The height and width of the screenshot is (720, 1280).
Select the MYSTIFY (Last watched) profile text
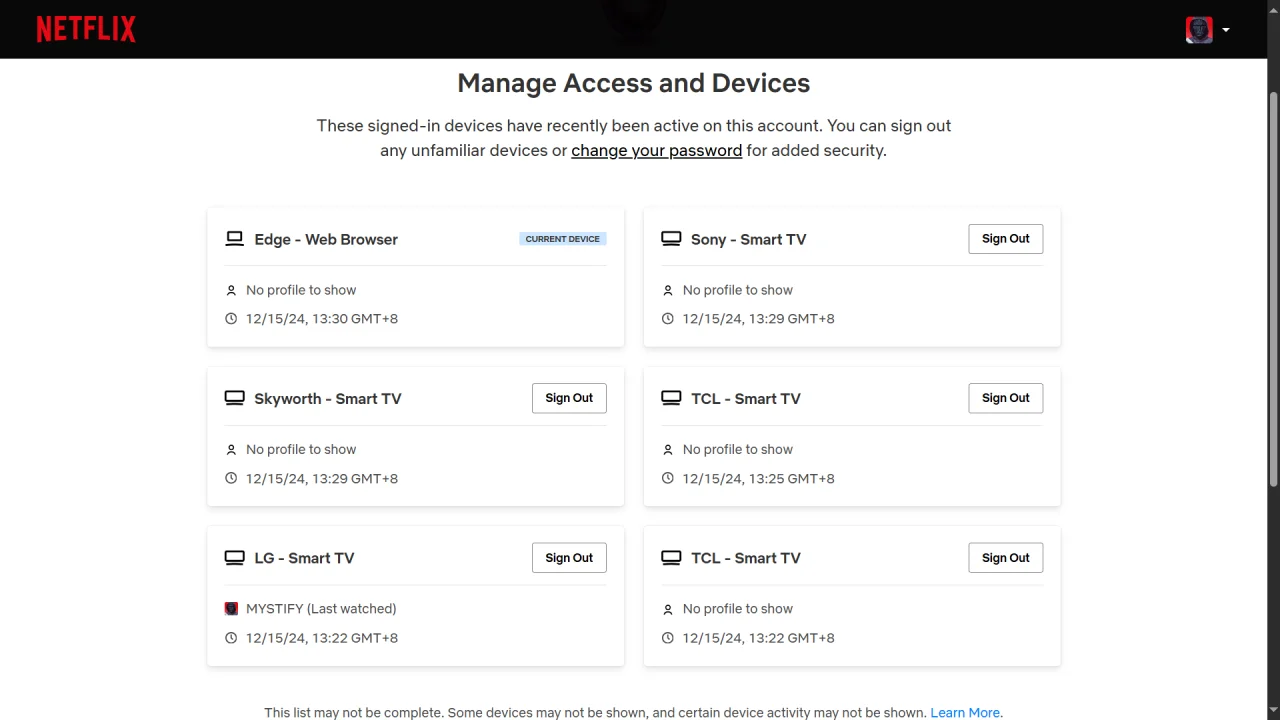coord(321,608)
